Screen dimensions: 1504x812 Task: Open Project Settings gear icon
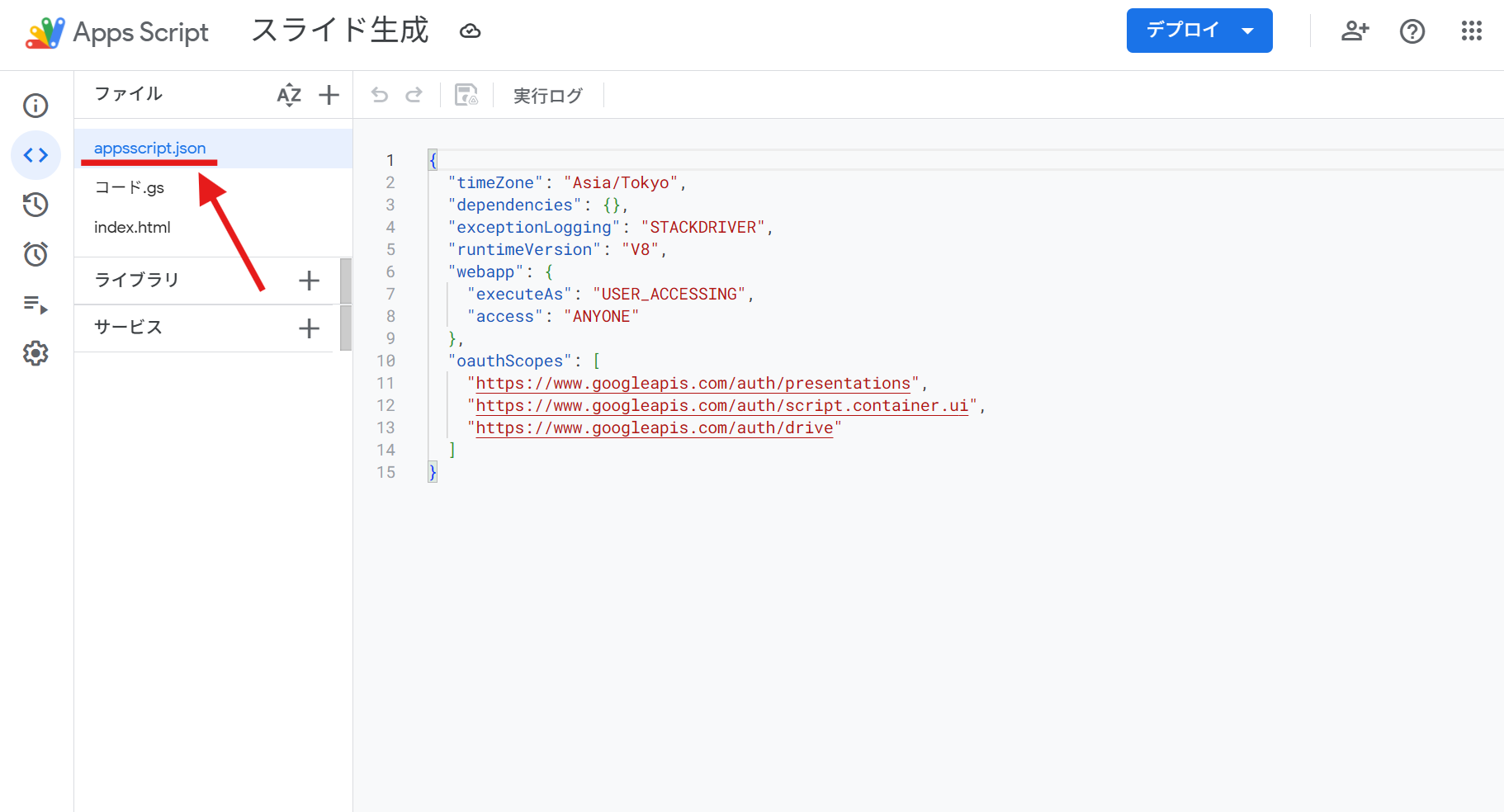pos(35,353)
